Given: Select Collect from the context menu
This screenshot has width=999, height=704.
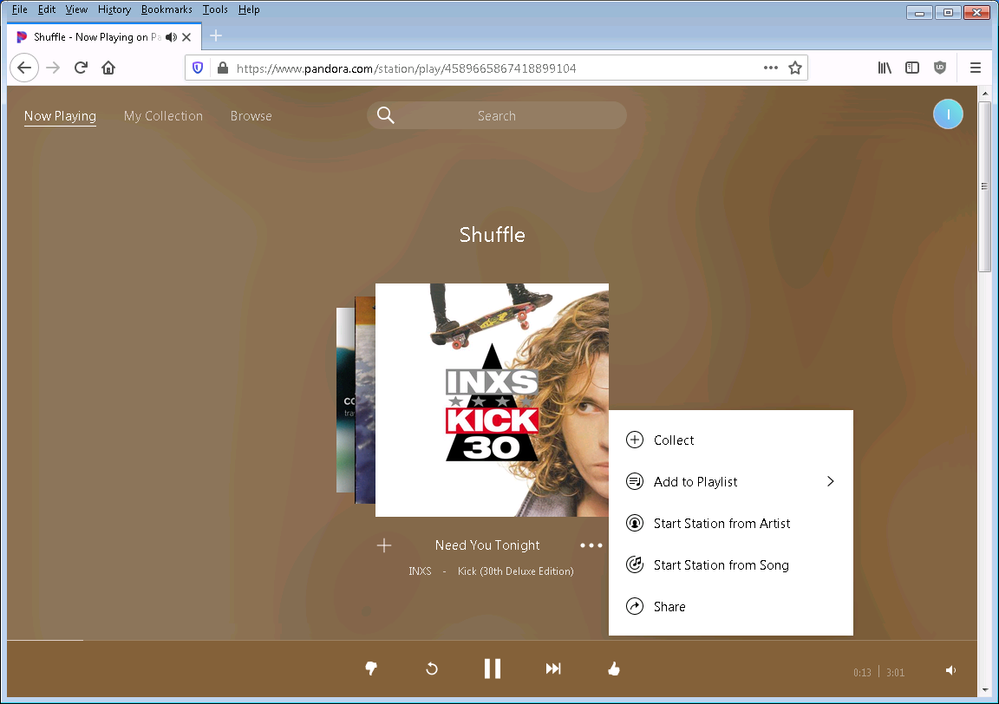Looking at the screenshot, I should coord(673,440).
